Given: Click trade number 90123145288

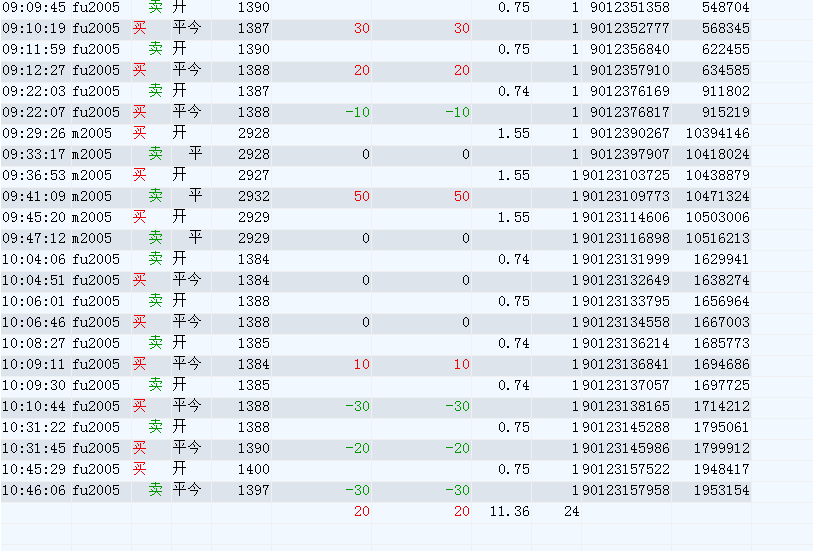Looking at the screenshot, I should (626, 427).
